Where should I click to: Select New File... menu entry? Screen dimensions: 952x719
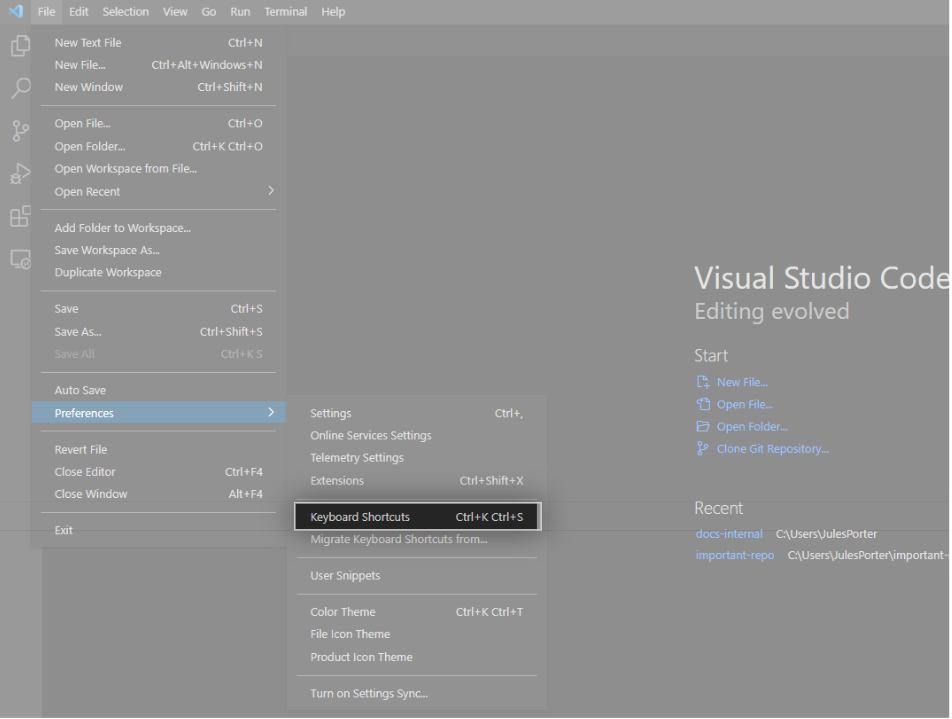158,65
